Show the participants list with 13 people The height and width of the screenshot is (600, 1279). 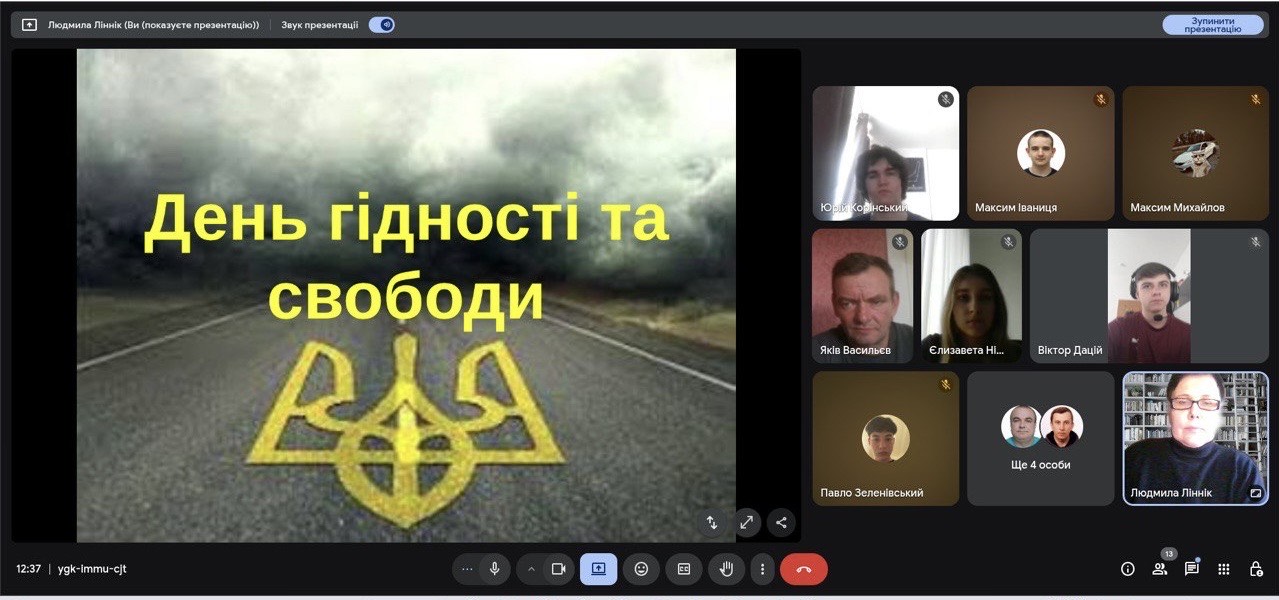(x=1160, y=569)
